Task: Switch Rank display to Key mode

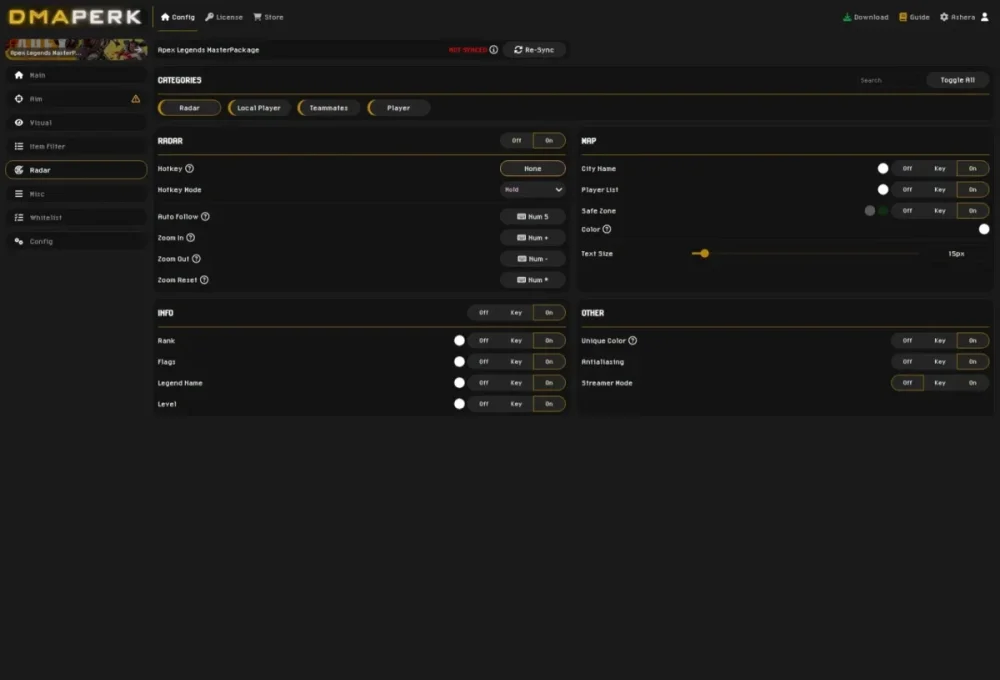Action: point(516,340)
